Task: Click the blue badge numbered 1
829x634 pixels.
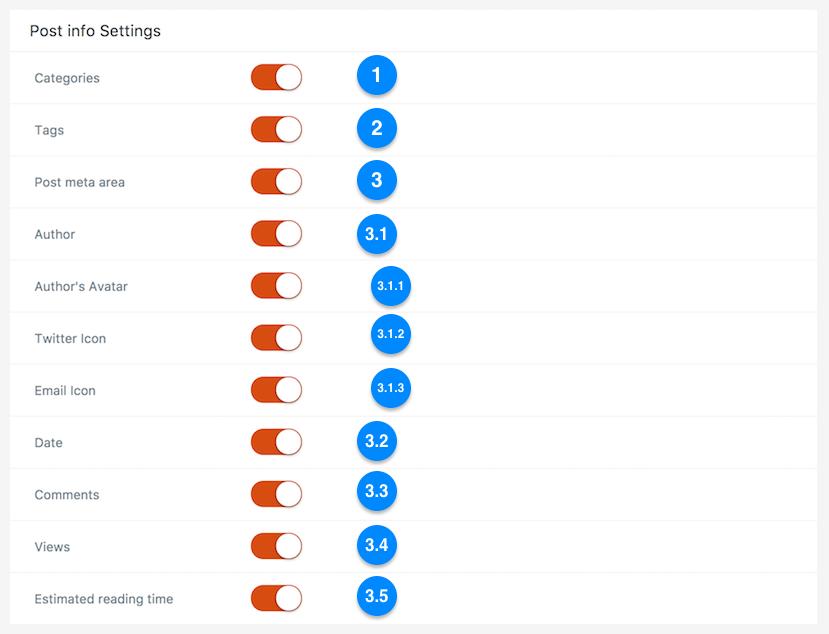Action: tap(376, 75)
